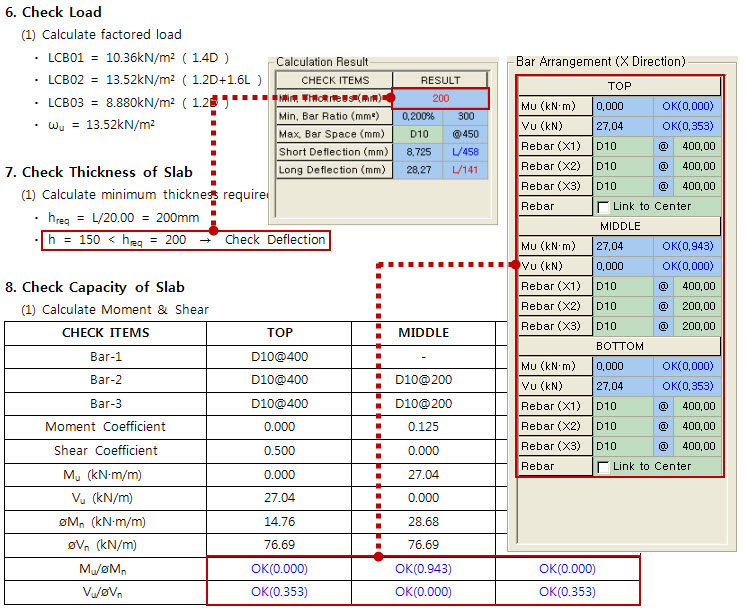Viewport: 748px width, 610px height.
Task: Select BOTTOM section Vu result OK(0.353)
Action: pyautogui.click(x=687, y=386)
